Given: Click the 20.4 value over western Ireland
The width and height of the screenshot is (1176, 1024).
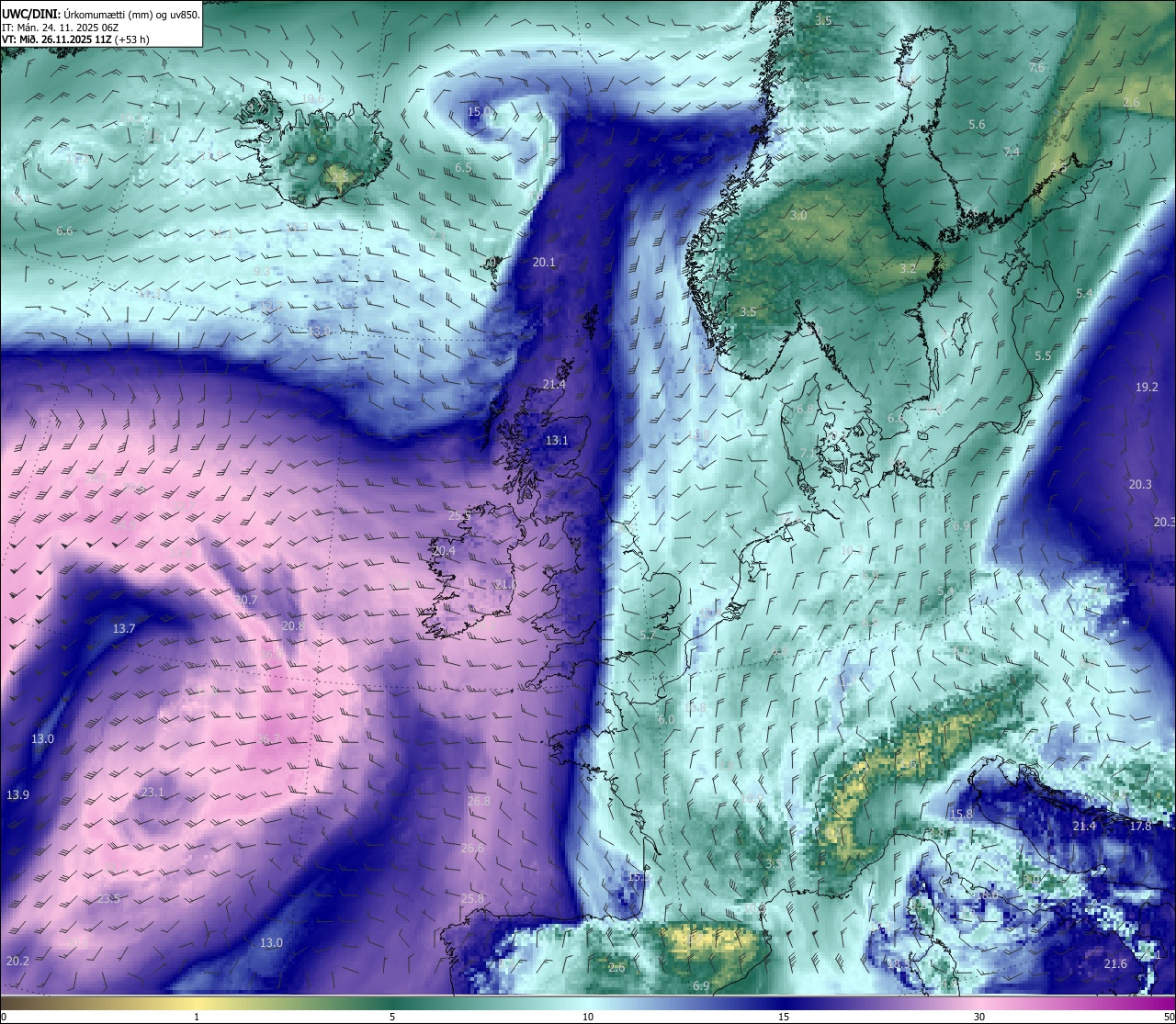Looking at the screenshot, I should 444,551.
